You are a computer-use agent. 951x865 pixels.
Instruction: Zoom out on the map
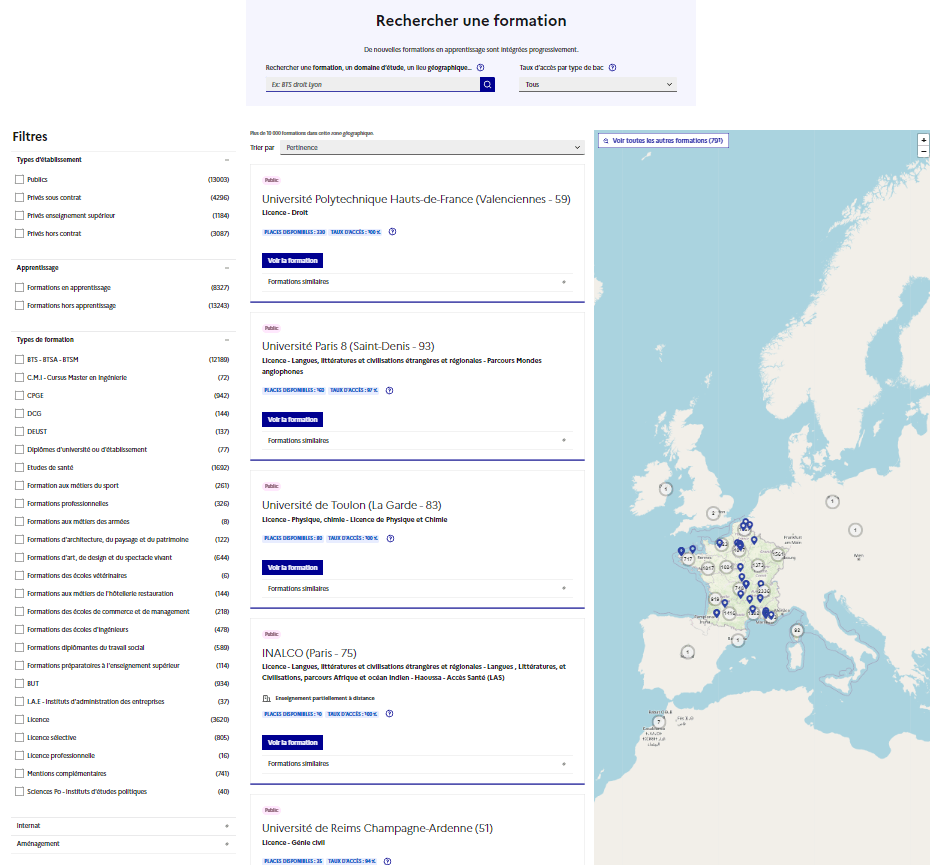(x=923, y=151)
